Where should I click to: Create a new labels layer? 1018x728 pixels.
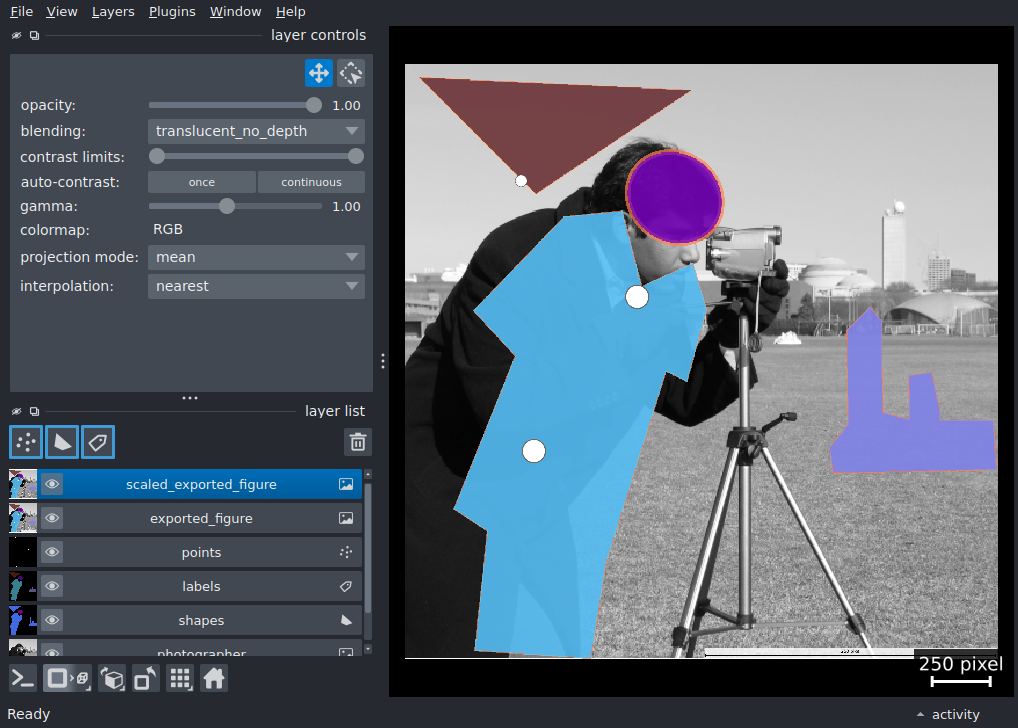point(98,442)
